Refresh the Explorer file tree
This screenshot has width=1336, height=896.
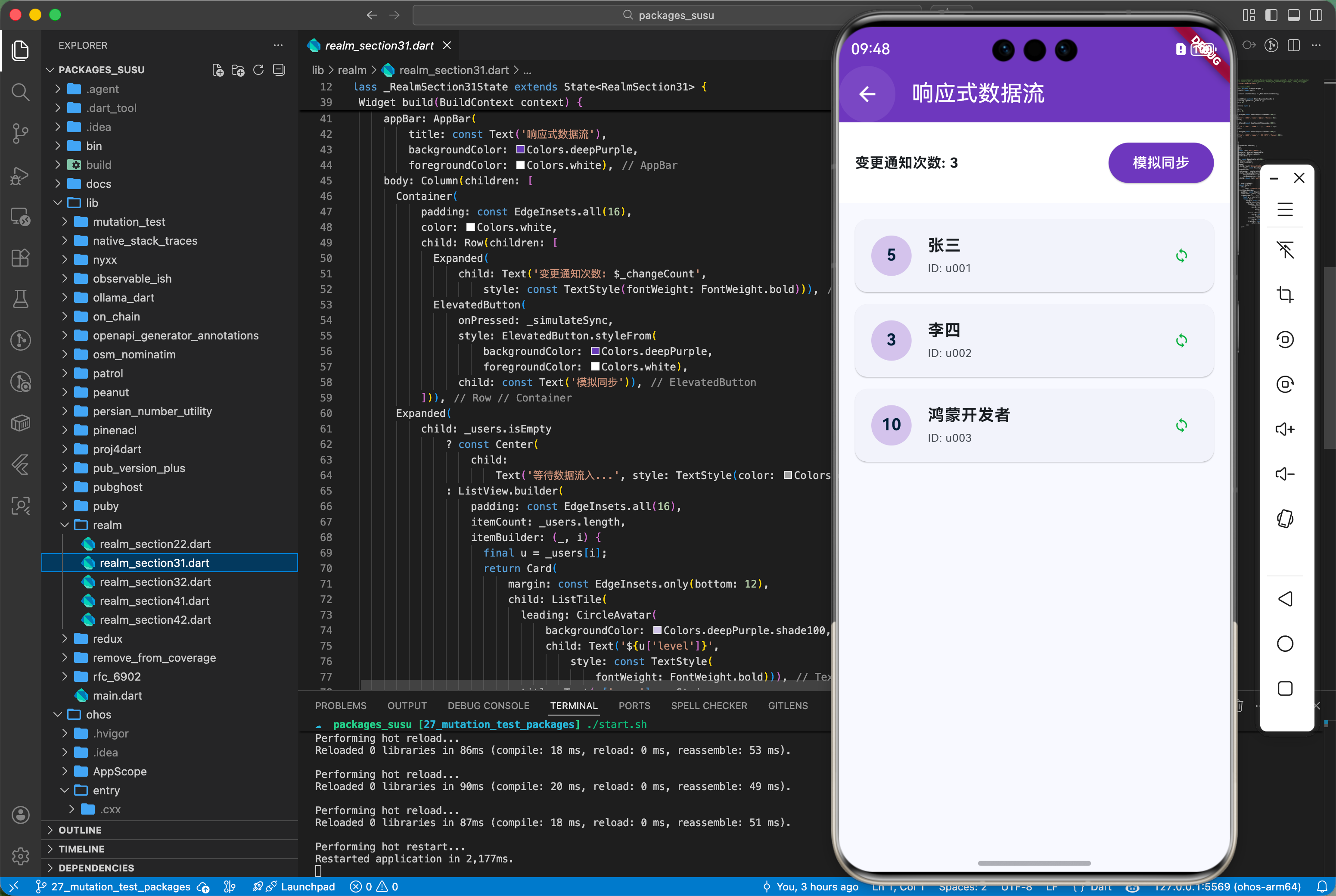[x=258, y=70]
